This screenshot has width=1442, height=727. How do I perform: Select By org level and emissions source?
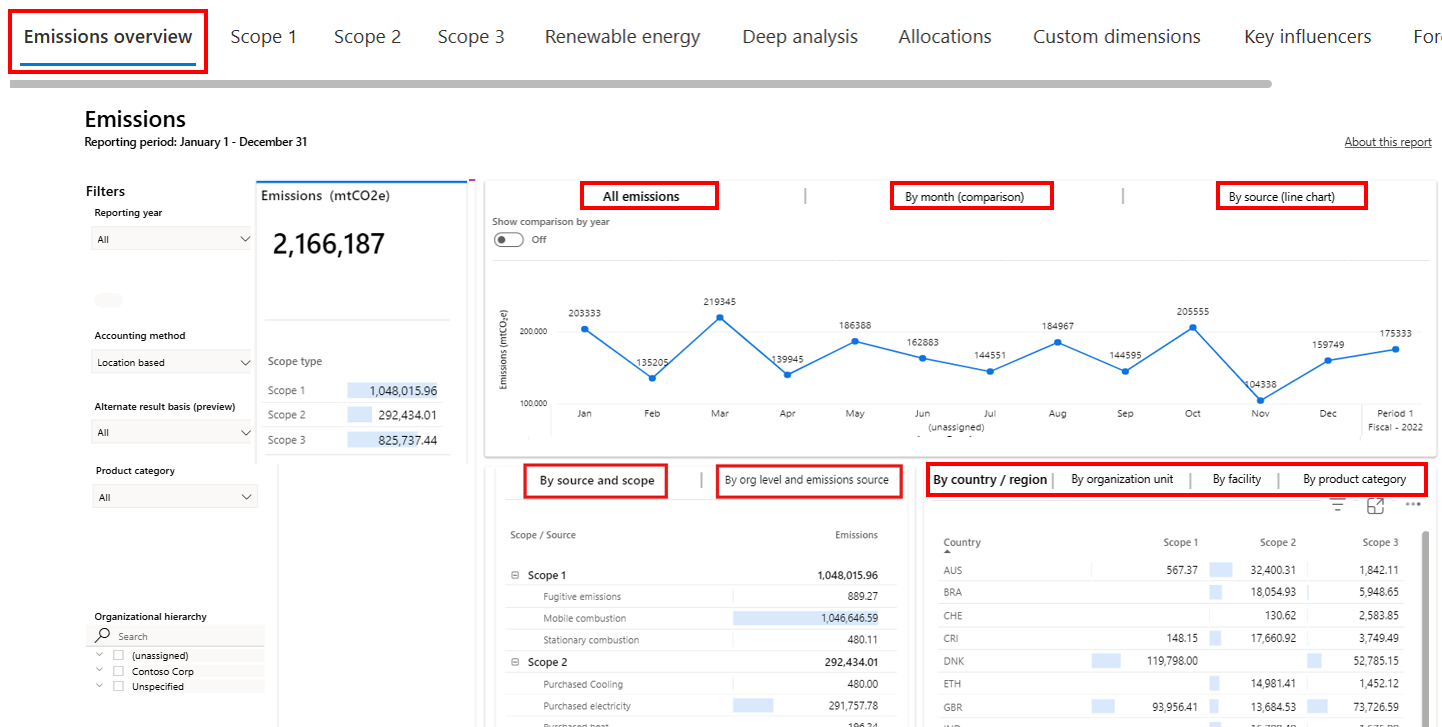tap(806, 480)
